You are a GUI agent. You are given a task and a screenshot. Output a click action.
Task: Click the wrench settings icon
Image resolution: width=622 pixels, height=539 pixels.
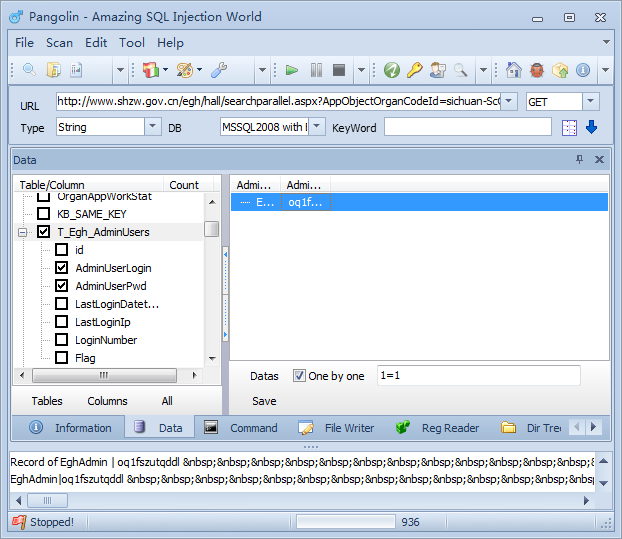click(219, 70)
